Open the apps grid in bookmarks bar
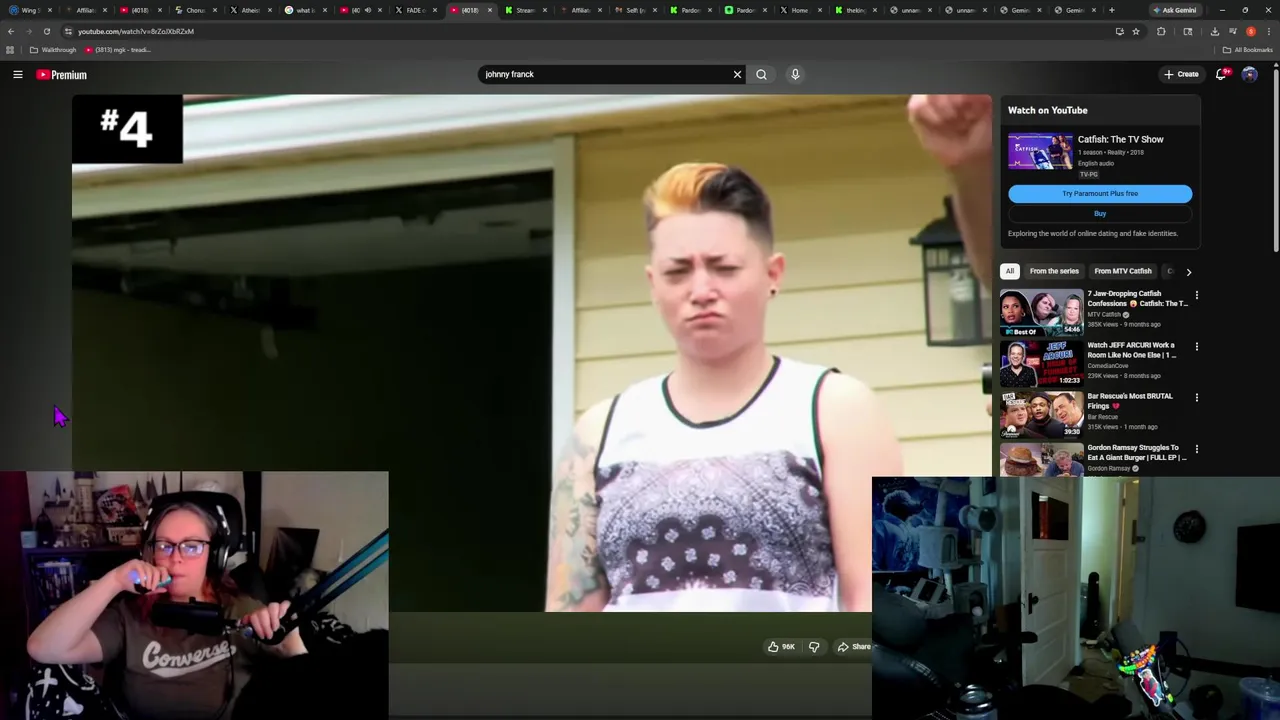The height and width of the screenshot is (720, 1280). [x=10, y=50]
